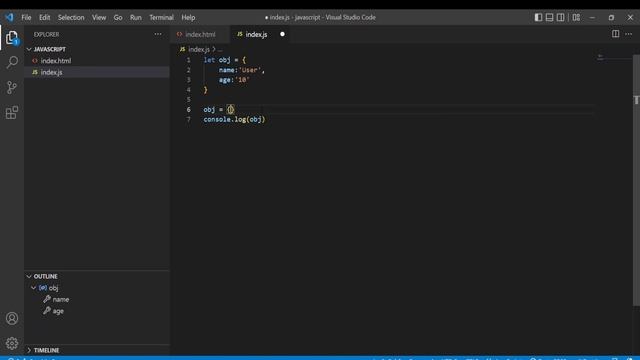Toggle the bottom panel layout icon
This screenshot has width=640, height=360.
tap(549, 17)
